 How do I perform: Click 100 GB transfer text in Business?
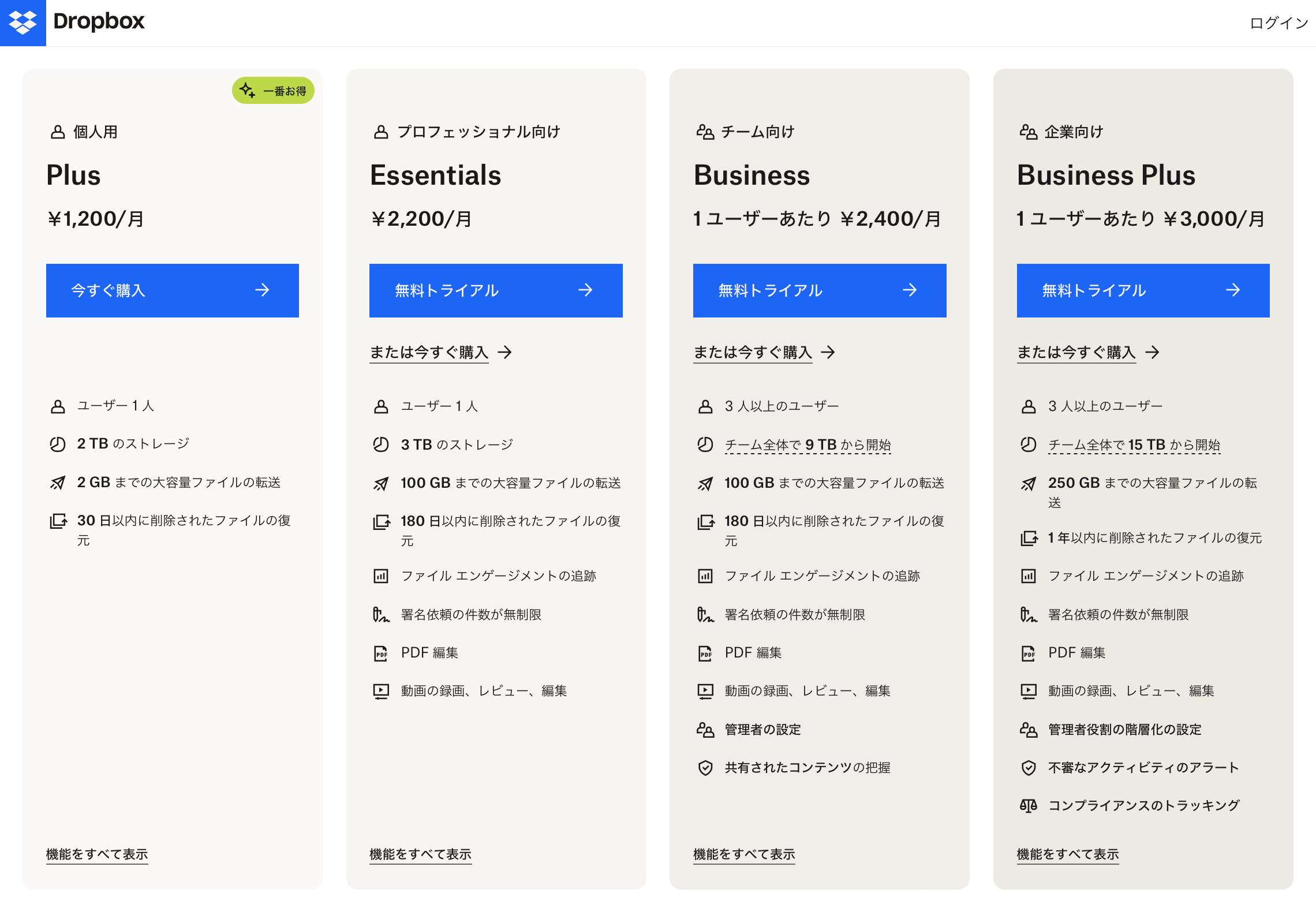[x=835, y=483]
